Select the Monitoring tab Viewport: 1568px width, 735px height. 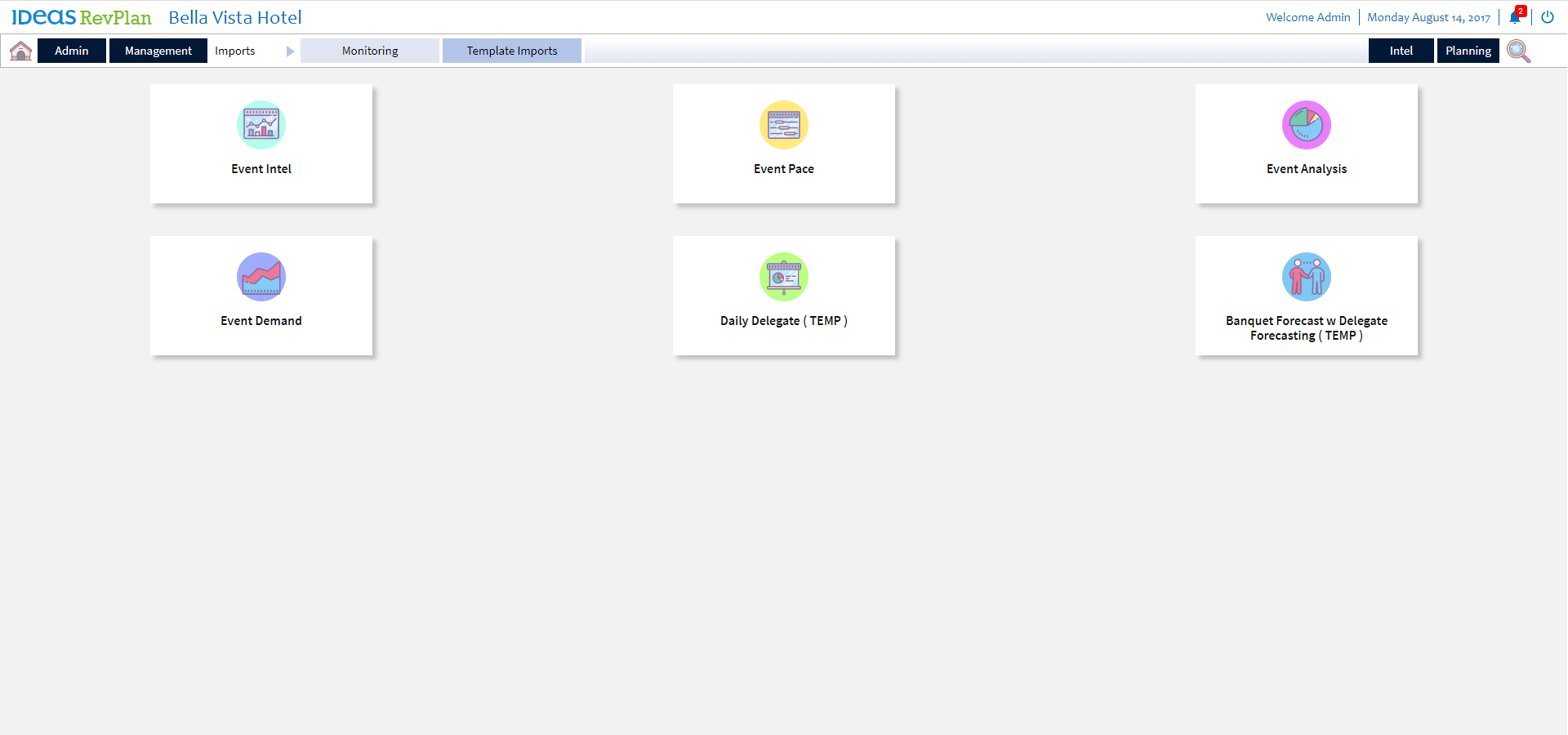(369, 50)
